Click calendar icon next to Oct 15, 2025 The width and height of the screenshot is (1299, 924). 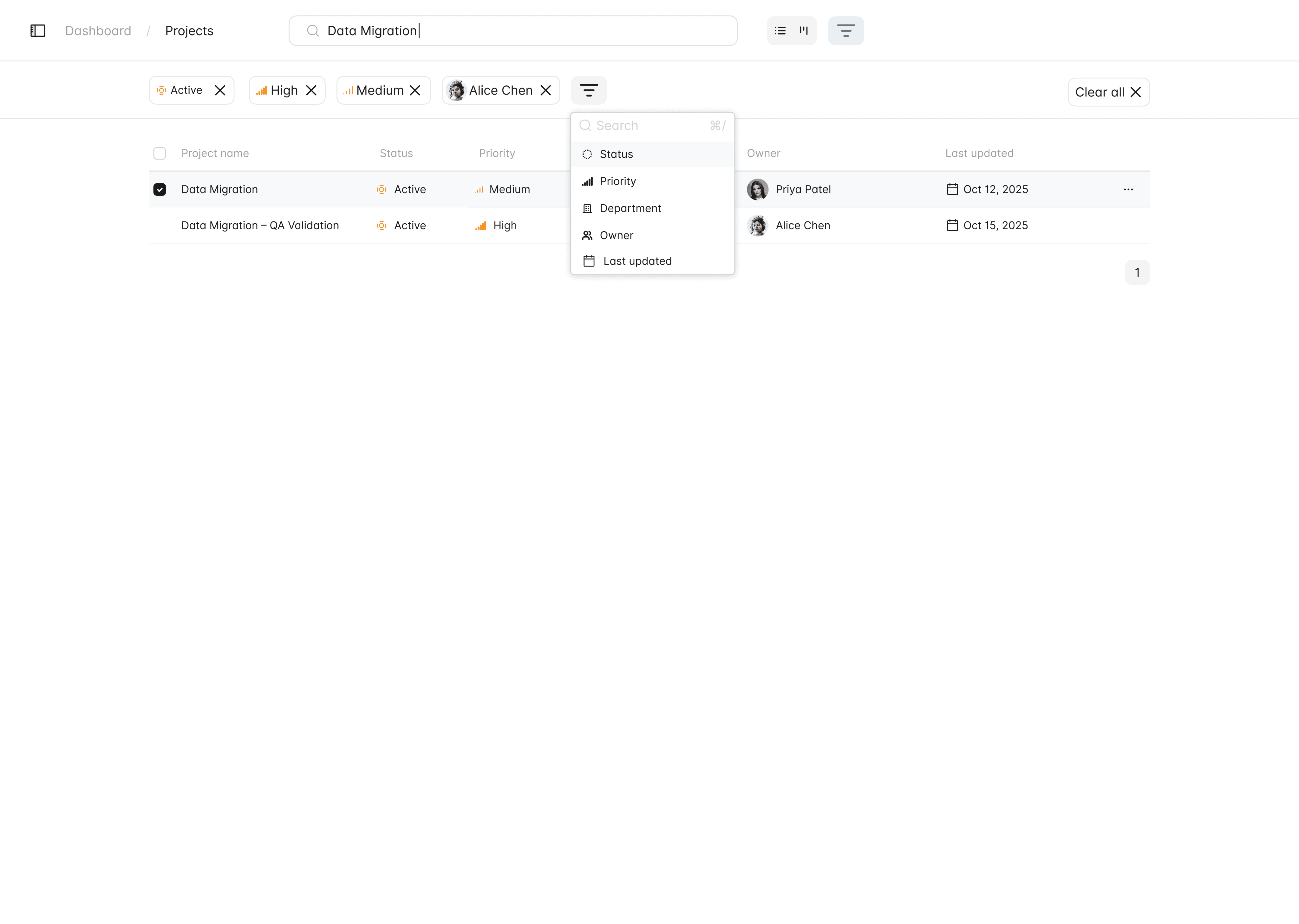pos(952,225)
